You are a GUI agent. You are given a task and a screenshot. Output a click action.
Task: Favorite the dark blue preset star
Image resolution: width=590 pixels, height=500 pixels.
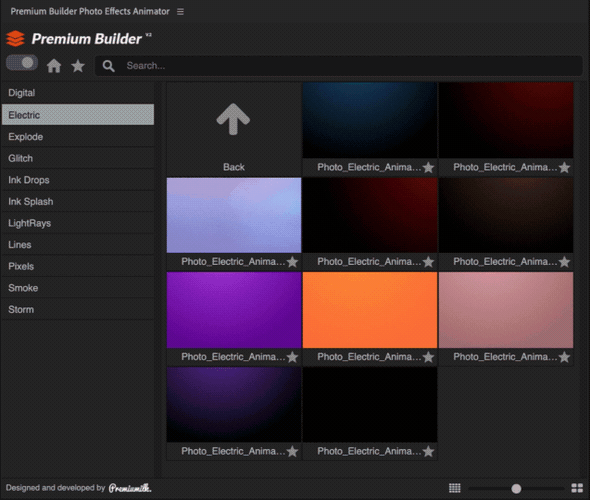point(428,167)
